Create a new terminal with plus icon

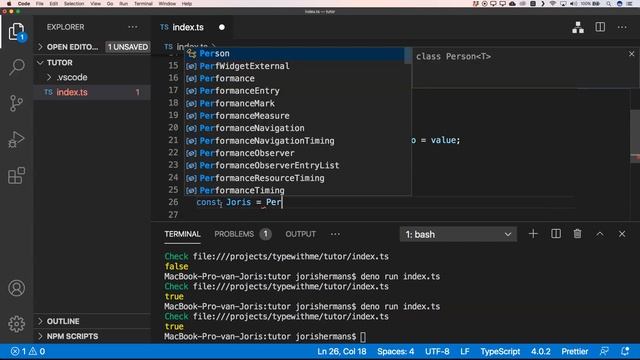[x=533, y=234]
